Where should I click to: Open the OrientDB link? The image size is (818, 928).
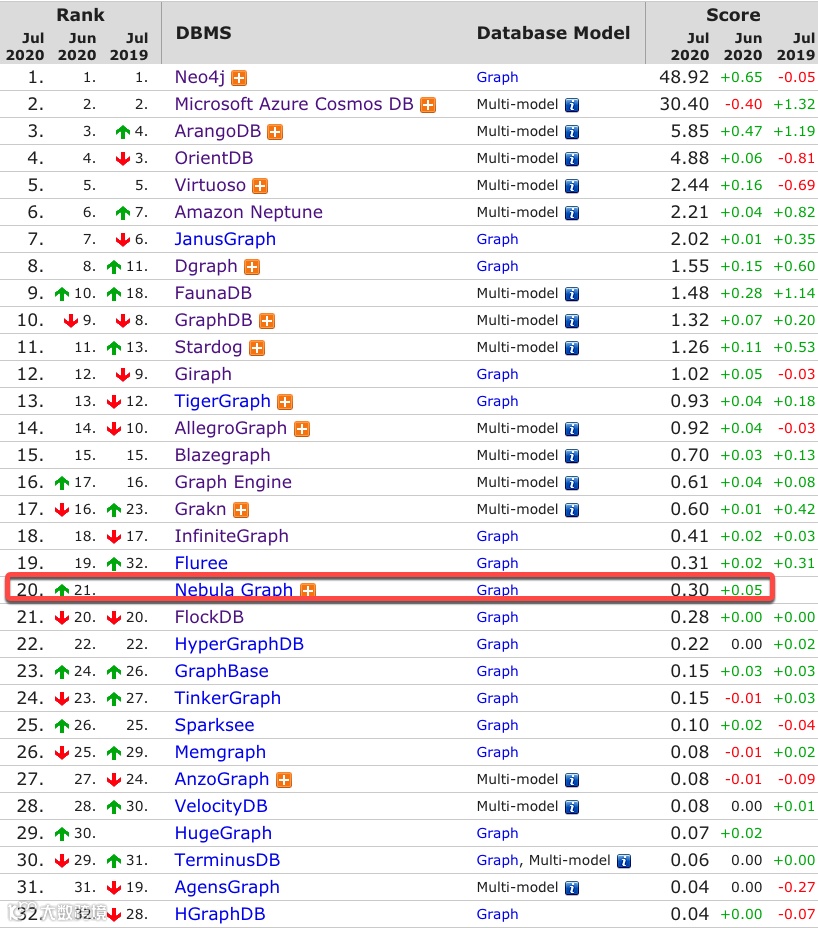pos(214,158)
